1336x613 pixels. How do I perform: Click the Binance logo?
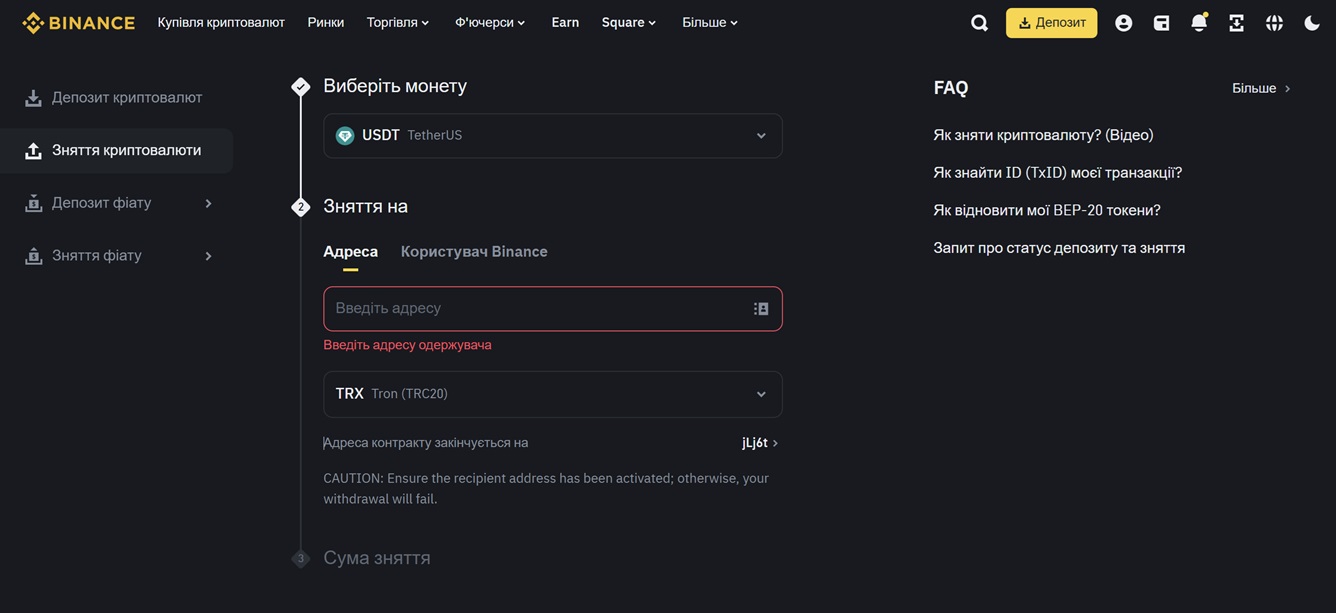(x=78, y=22)
